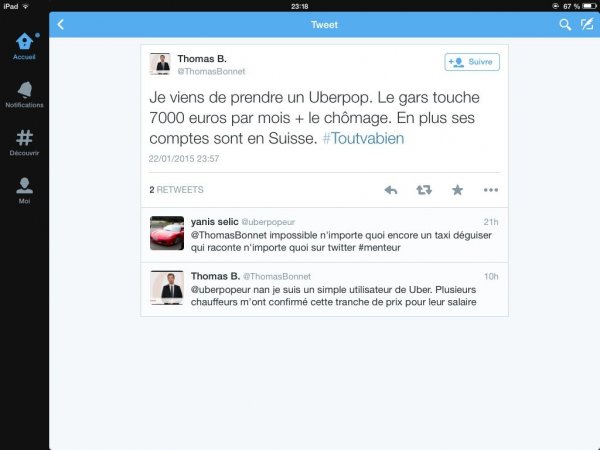
Task: Follow Thomas B. with Suivre button
Action: coord(472,62)
